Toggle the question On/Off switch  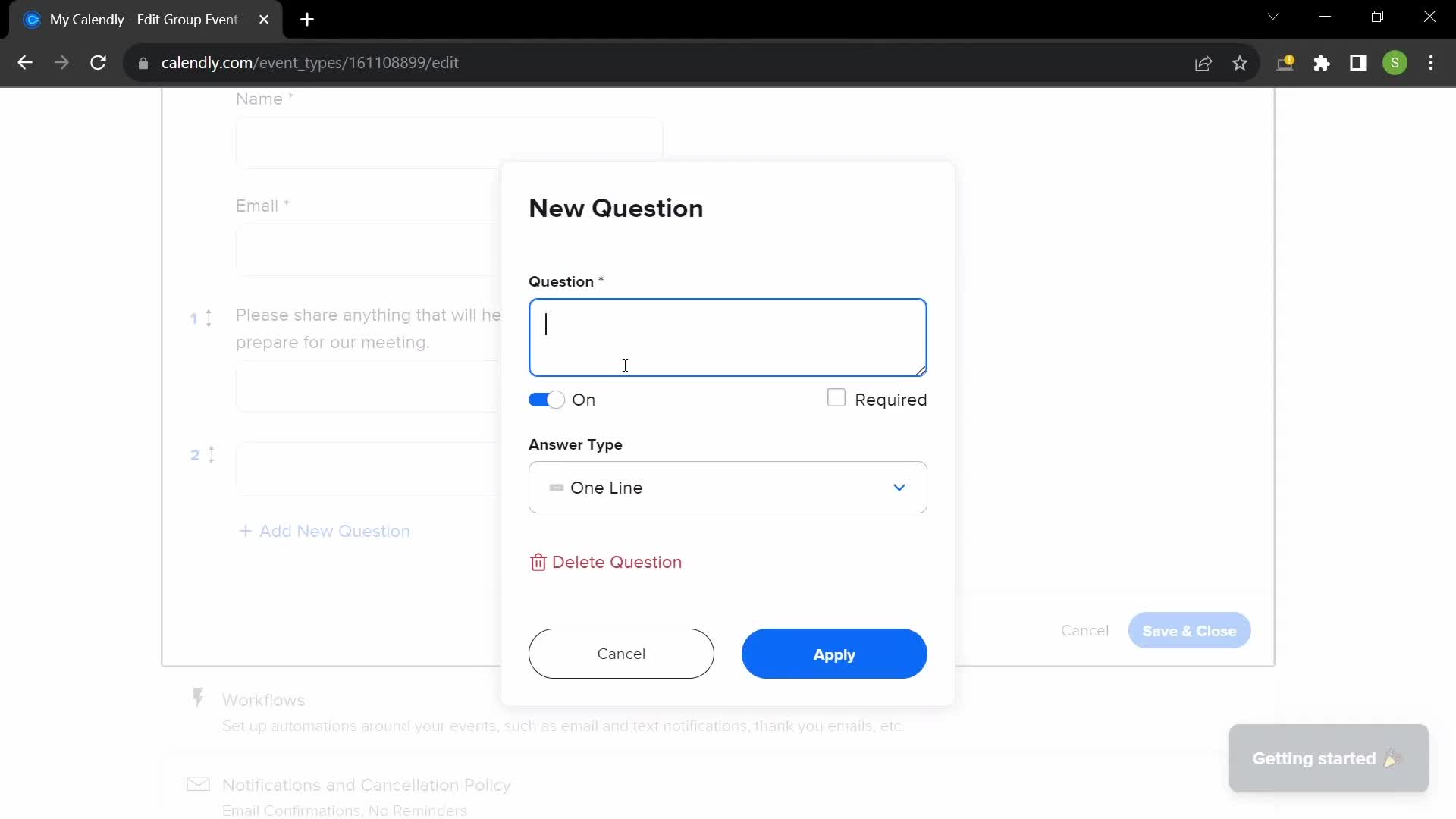pyautogui.click(x=547, y=399)
